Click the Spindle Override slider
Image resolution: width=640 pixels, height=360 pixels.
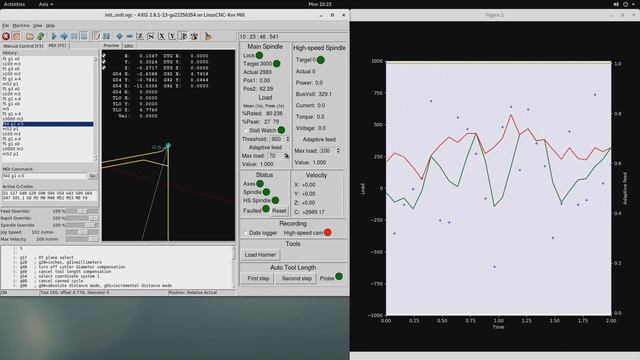[82, 225]
